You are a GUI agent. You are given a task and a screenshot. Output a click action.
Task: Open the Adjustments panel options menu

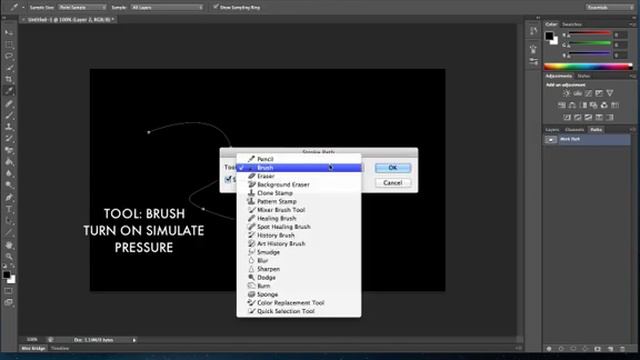632,76
